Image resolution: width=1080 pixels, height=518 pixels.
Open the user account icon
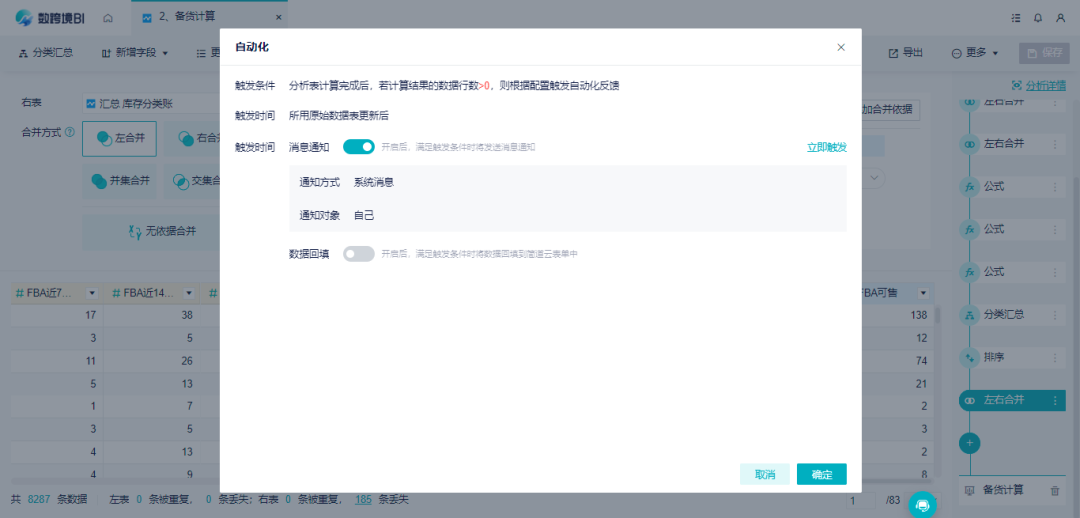pos(1060,19)
